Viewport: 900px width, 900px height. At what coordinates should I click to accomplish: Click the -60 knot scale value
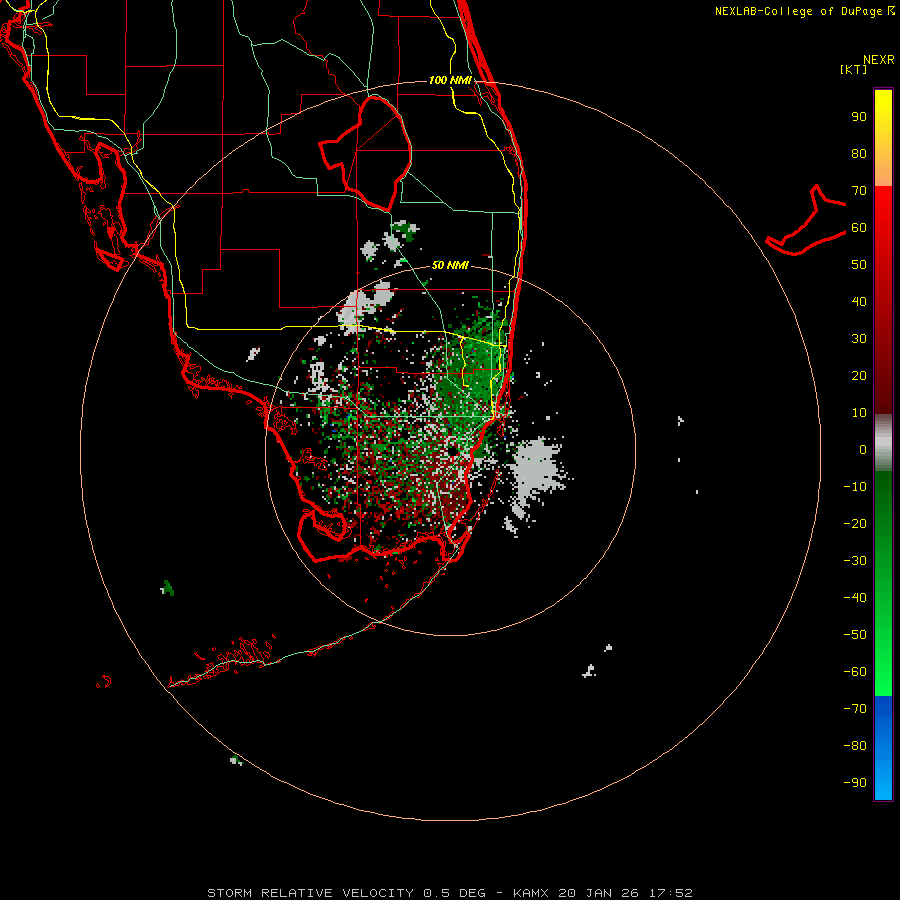click(855, 672)
